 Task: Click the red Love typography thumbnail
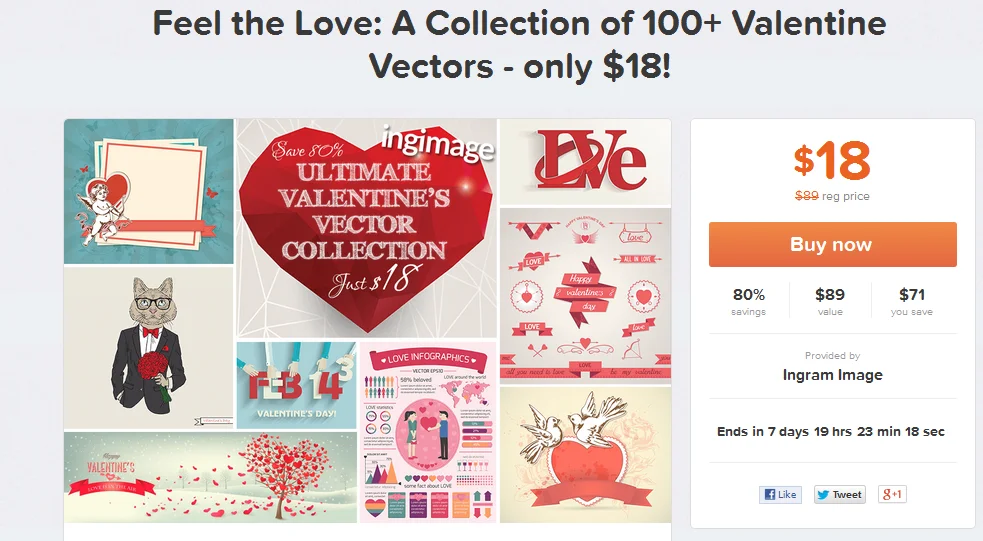[x=586, y=162]
